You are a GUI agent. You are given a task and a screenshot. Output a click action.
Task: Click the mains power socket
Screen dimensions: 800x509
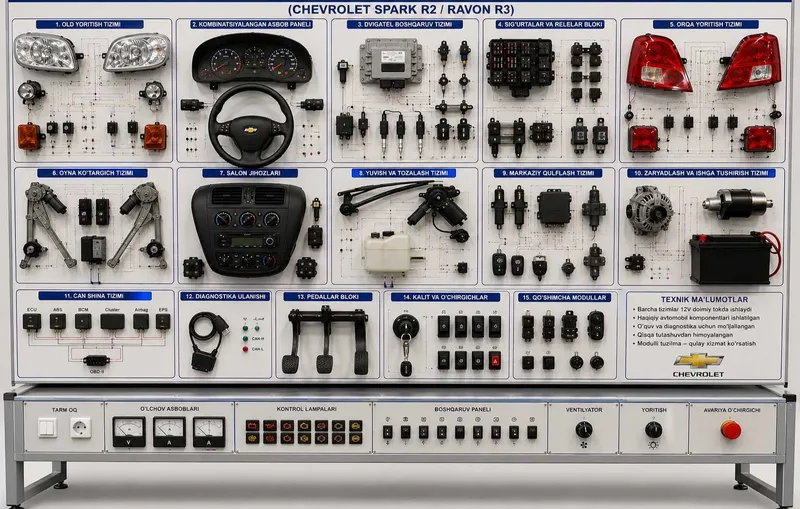point(80,428)
